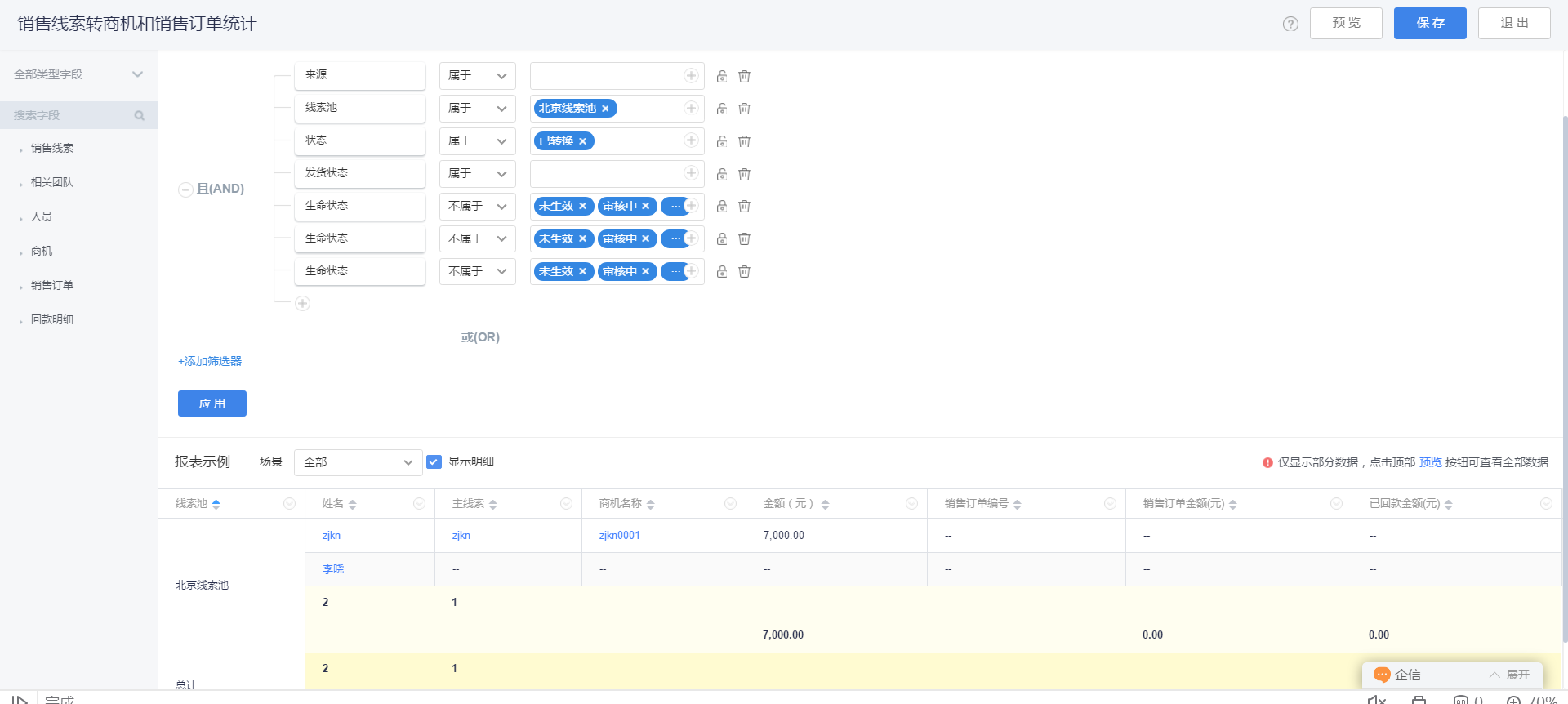Click the 或(OR) separator label
Image resolution: width=1568 pixels, height=704 pixels.
click(480, 337)
